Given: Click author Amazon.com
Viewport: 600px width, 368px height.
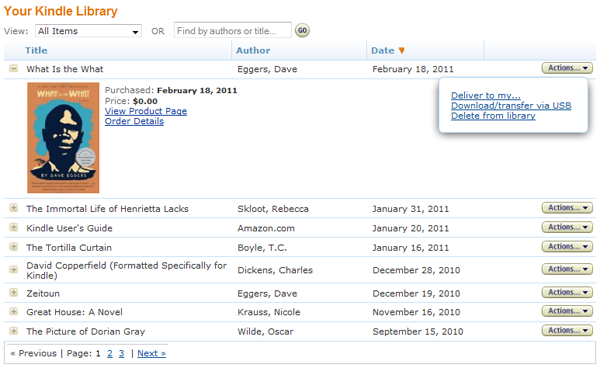Looking at the screenshot, I should point(266,228).
